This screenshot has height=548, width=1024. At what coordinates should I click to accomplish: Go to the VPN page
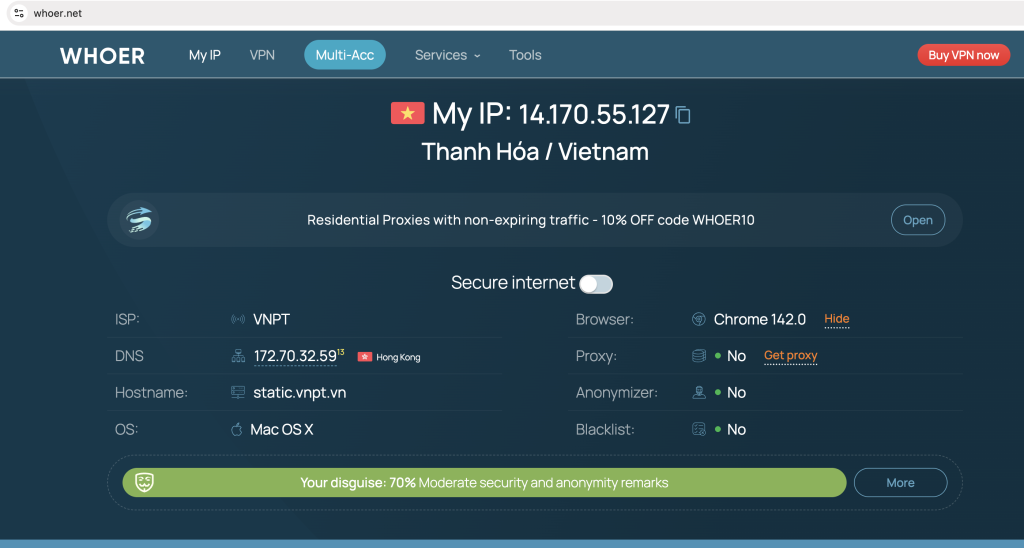[x=262, y=55]
